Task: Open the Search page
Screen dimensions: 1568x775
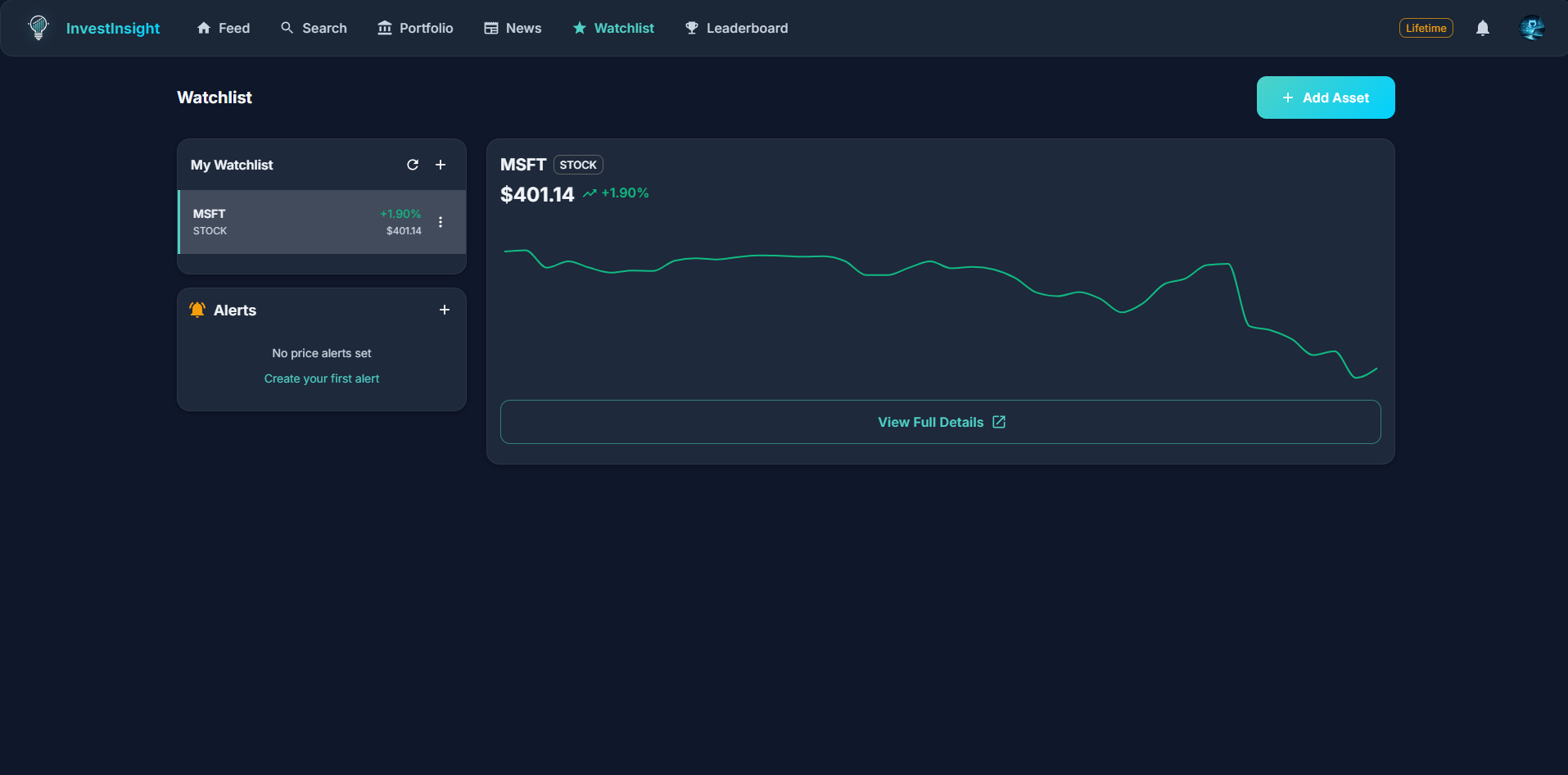Action: (x=314, y=28)
